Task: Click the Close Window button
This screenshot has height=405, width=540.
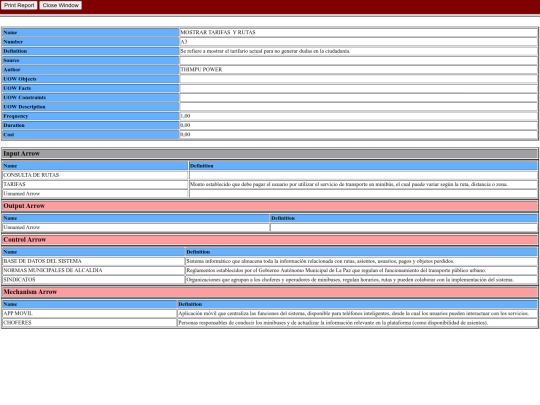Action: [61, 5]
